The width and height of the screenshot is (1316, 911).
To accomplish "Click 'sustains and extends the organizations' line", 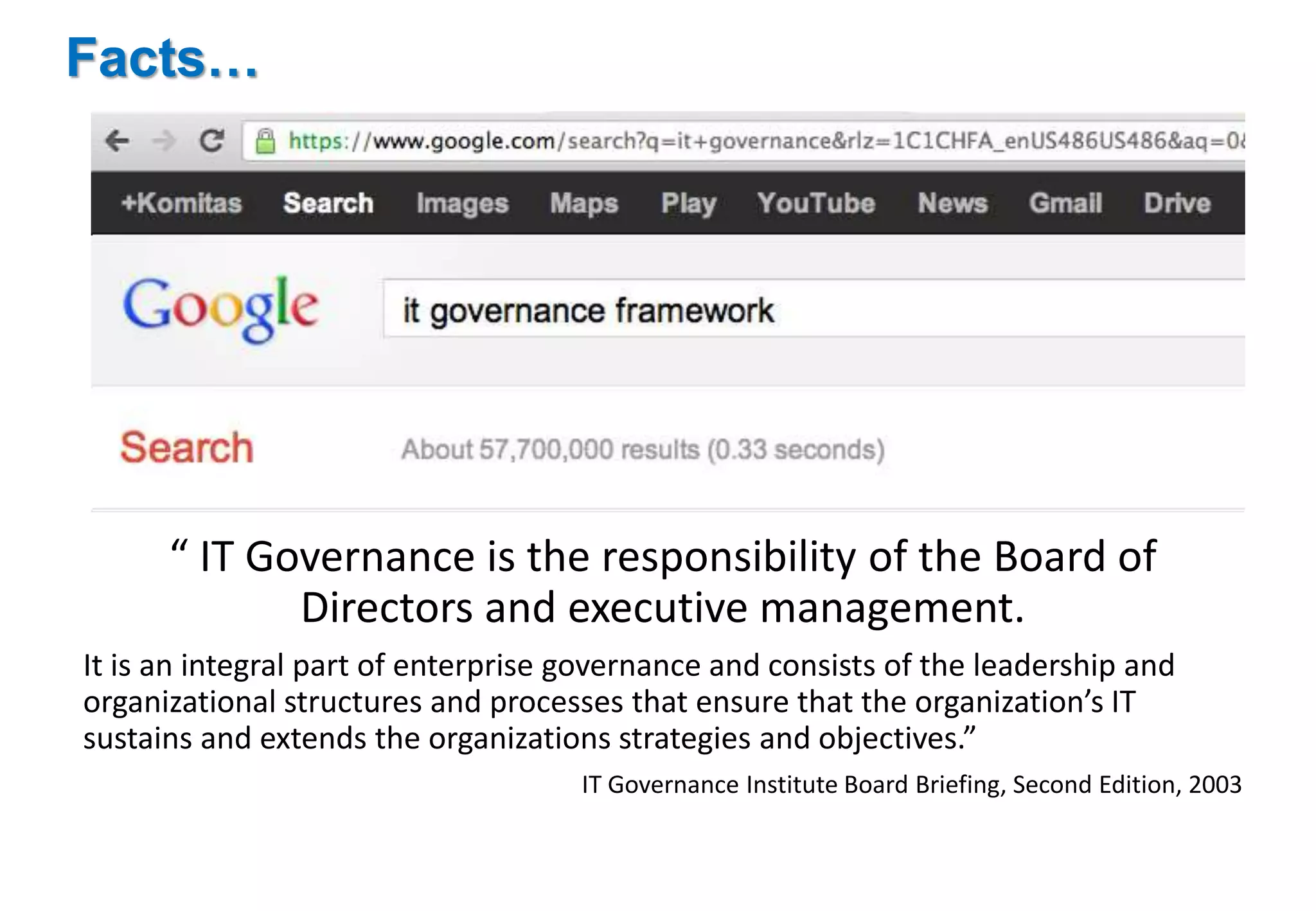I will click(x=529, y=738).
